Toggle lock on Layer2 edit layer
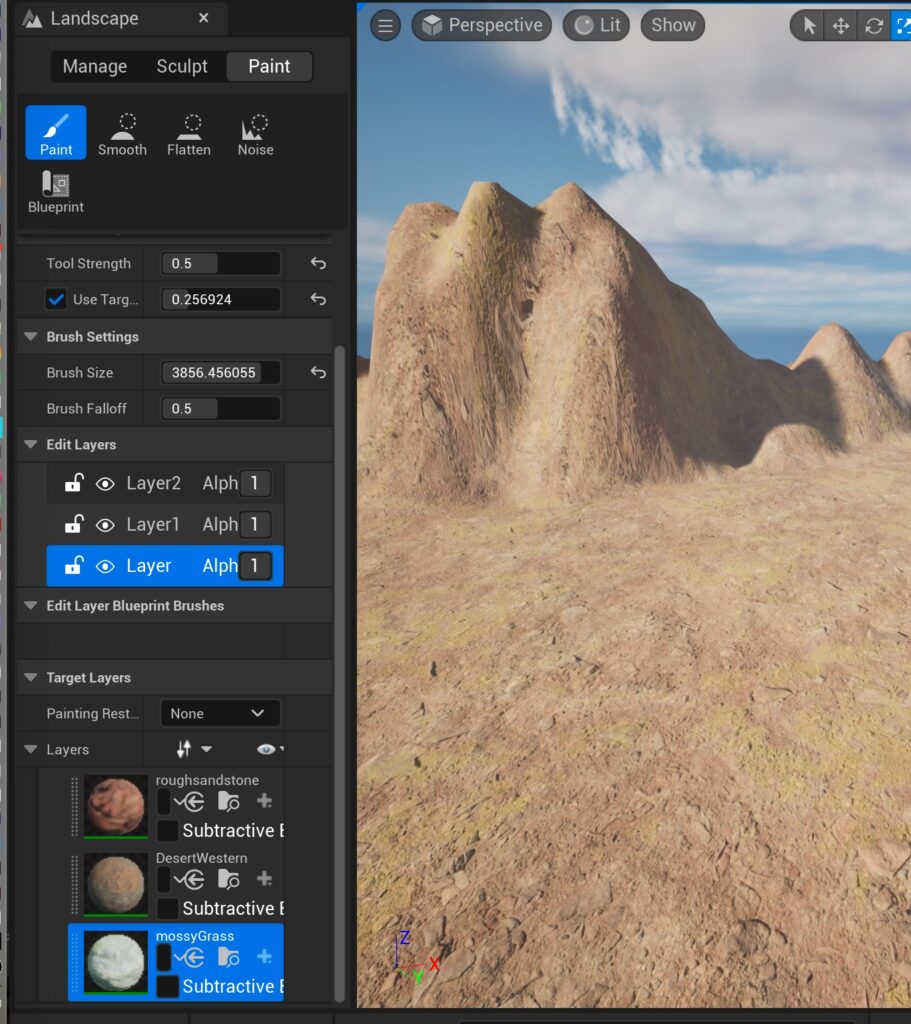Image resolution: width=911 pixels, height=1024 pixels. click(73, 484)
